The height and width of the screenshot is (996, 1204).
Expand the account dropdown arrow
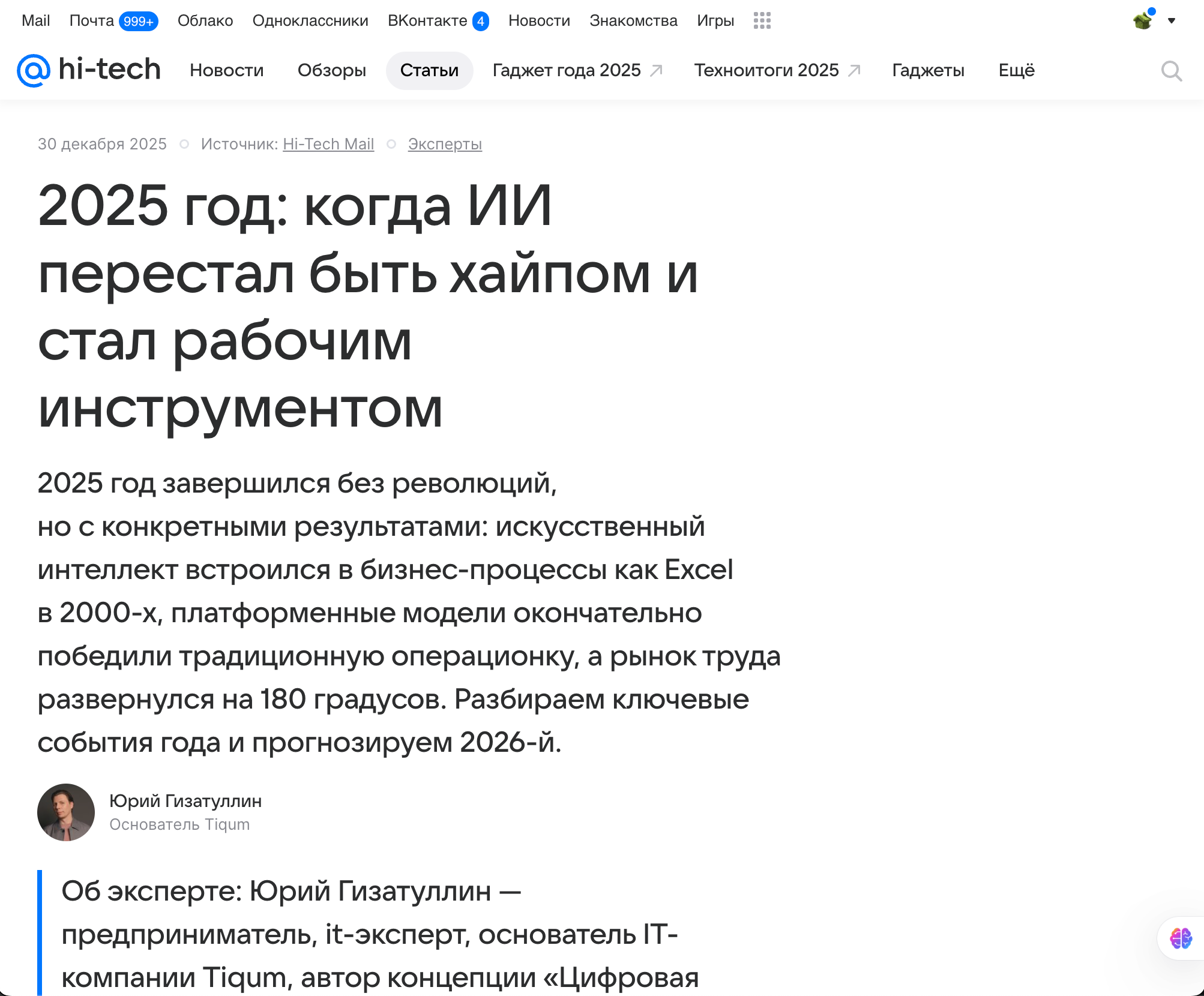pyautogui.click(x=1171, y=21)
